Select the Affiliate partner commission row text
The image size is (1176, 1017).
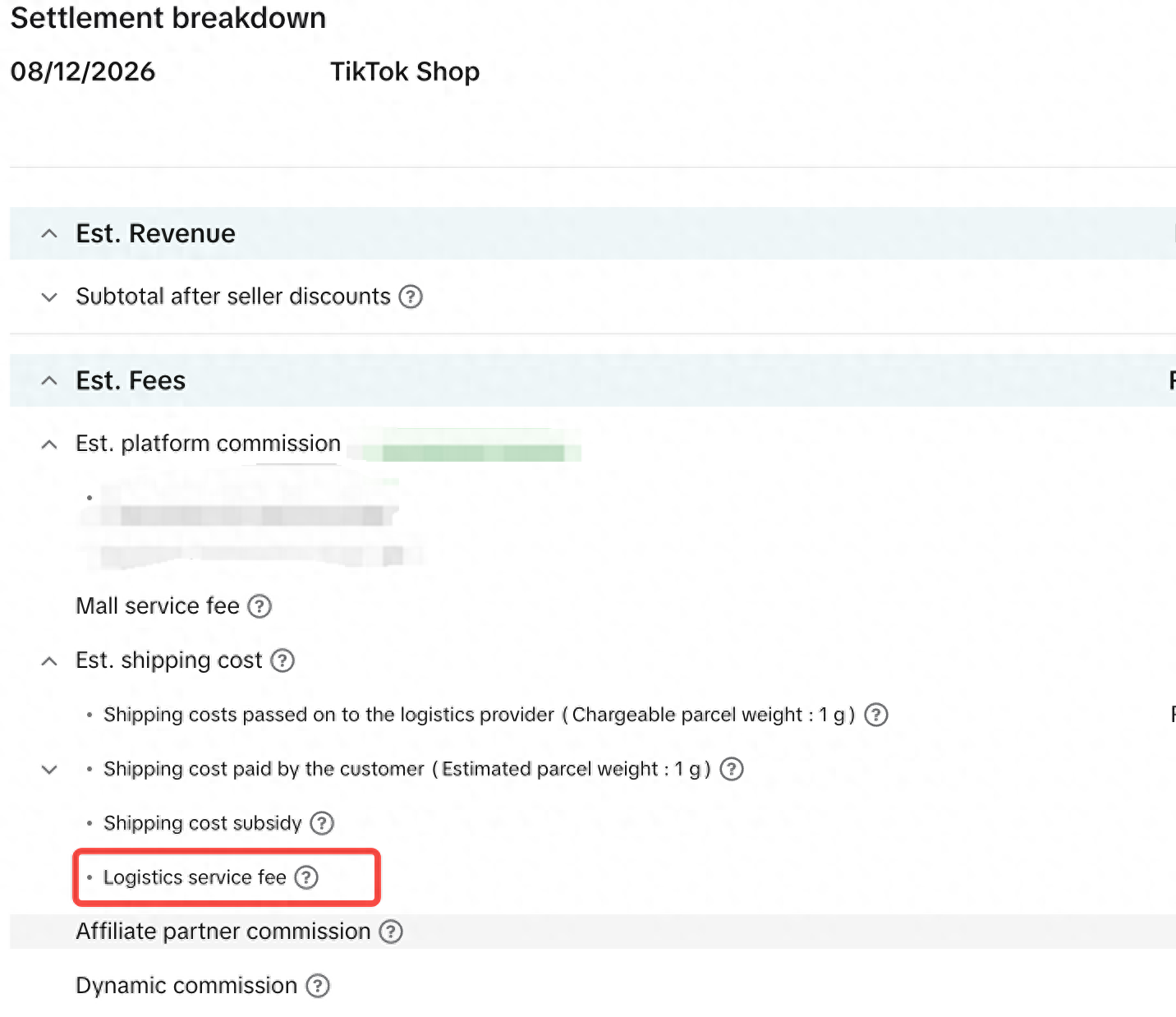tap(223, 932)
